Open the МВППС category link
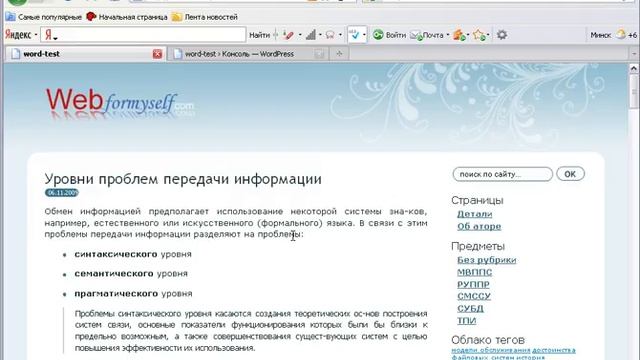 click(475, 272)
